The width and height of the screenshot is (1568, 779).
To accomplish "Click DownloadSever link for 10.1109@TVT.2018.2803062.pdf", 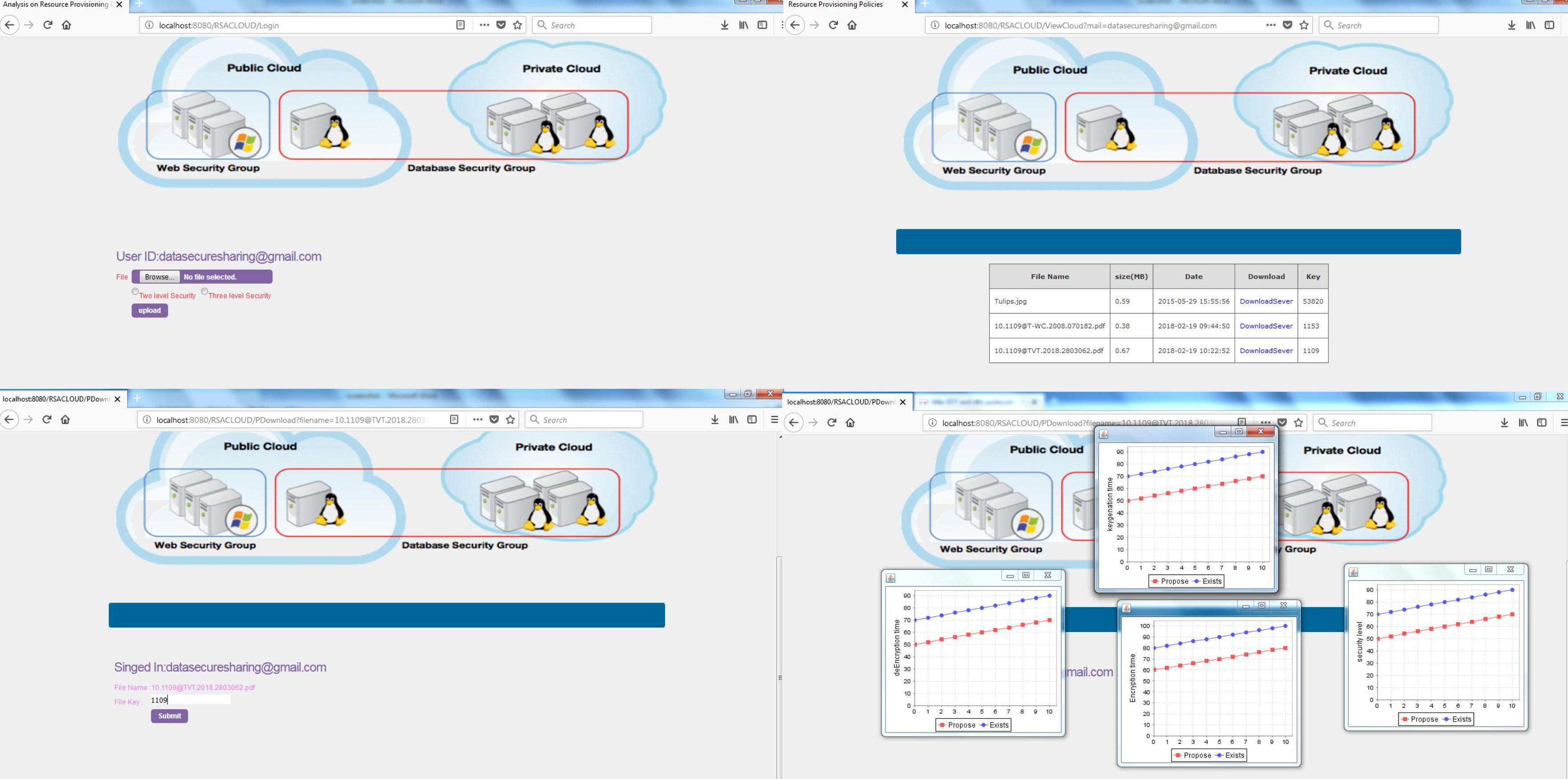I will point(1266,351).
